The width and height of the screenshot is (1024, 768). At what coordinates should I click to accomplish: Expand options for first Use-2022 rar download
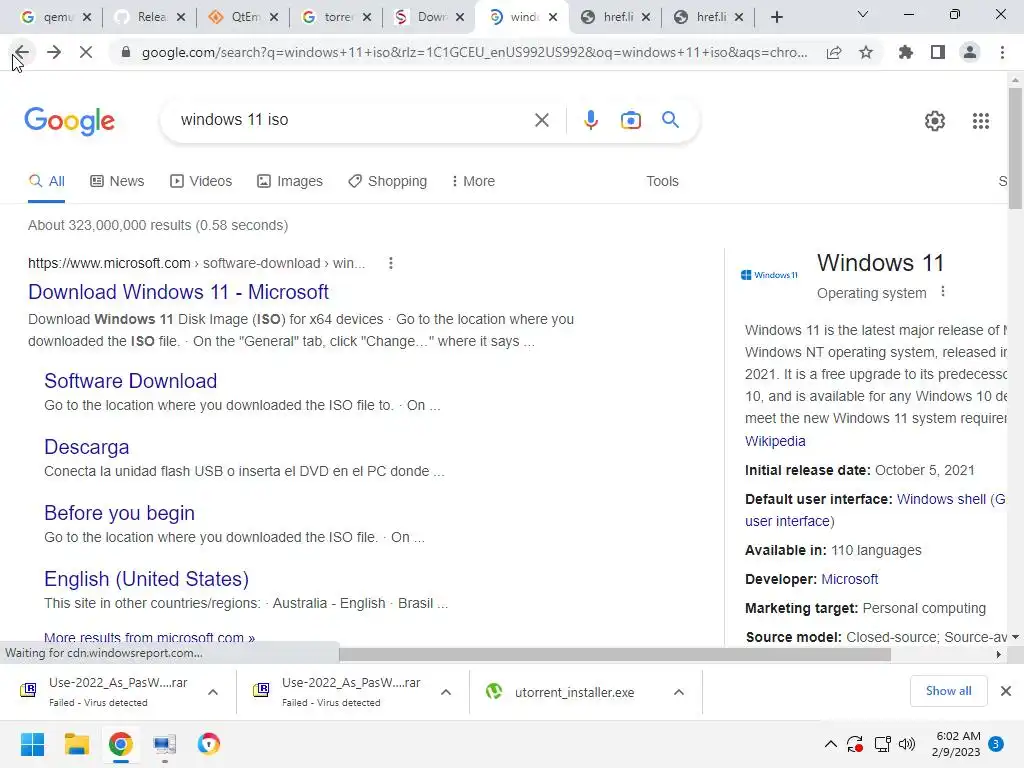tap(213, 692)
